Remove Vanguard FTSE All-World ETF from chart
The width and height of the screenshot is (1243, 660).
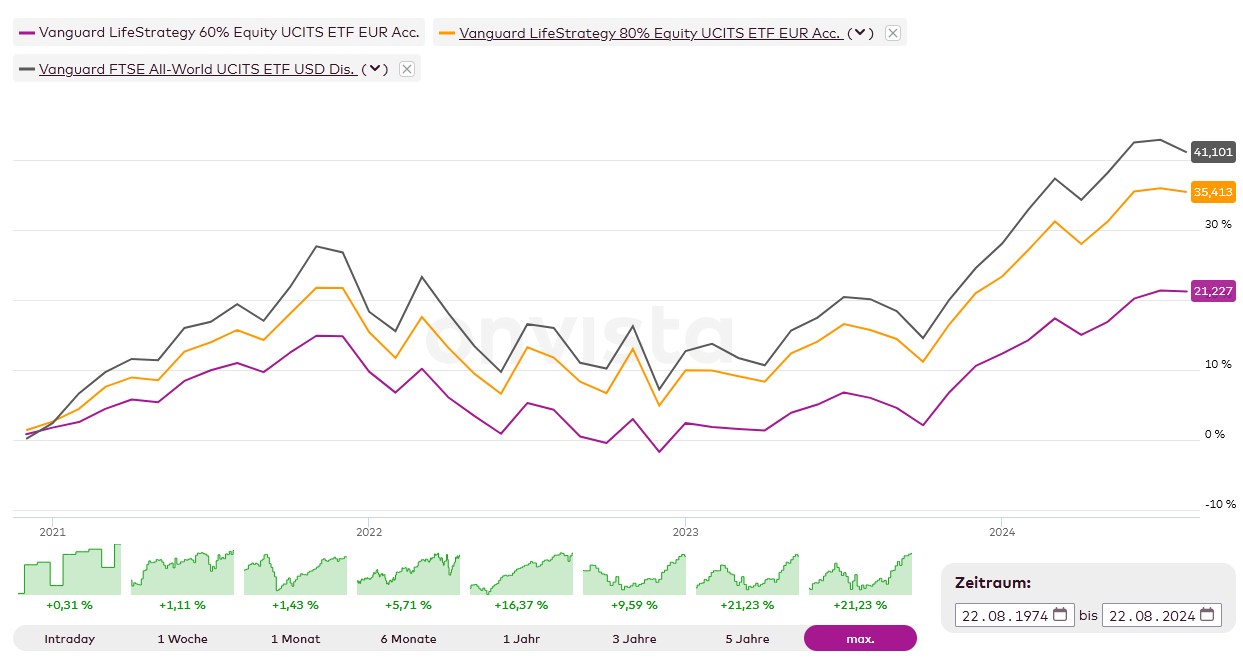406,69
